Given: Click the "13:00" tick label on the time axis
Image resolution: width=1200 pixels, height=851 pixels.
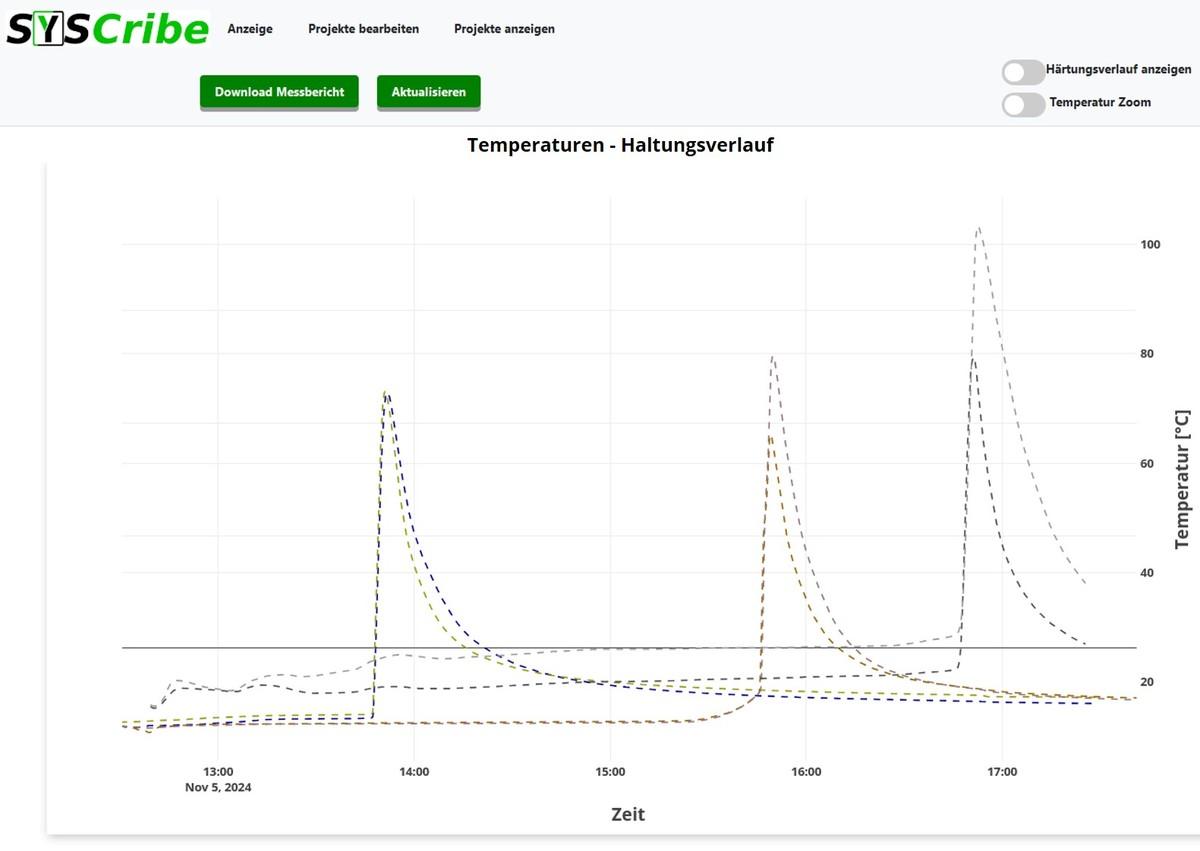Looking at the screenshot, I should point(217,771).
